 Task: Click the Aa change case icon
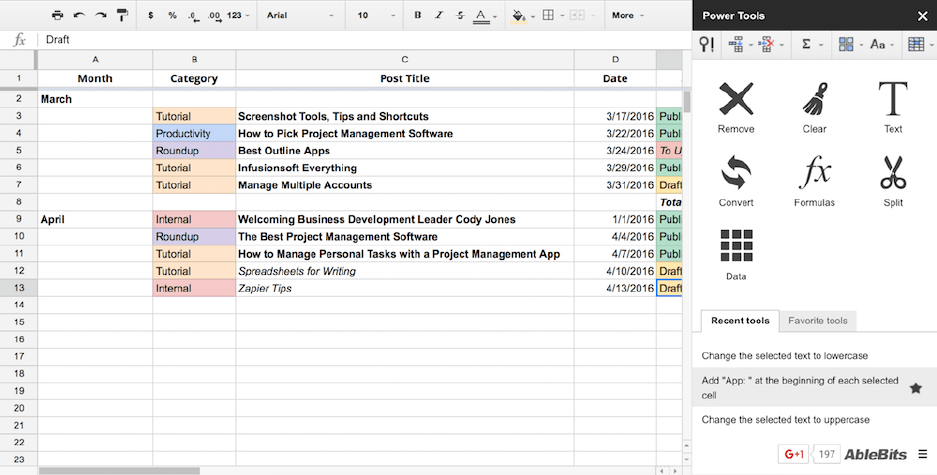coord(877,44)
